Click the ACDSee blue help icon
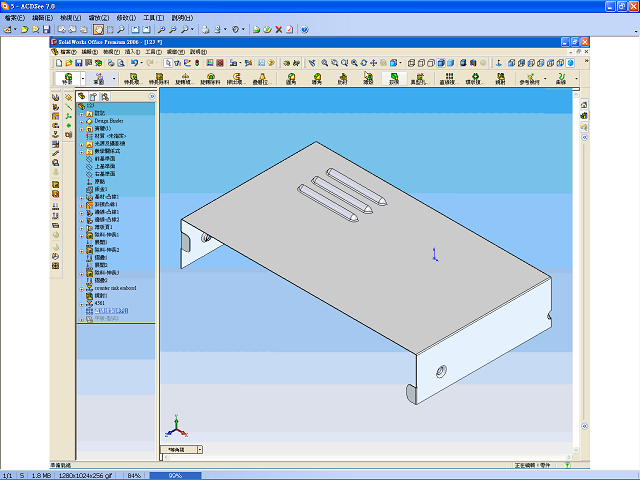The height and width of the screenshot is (480, 640). 304,29
